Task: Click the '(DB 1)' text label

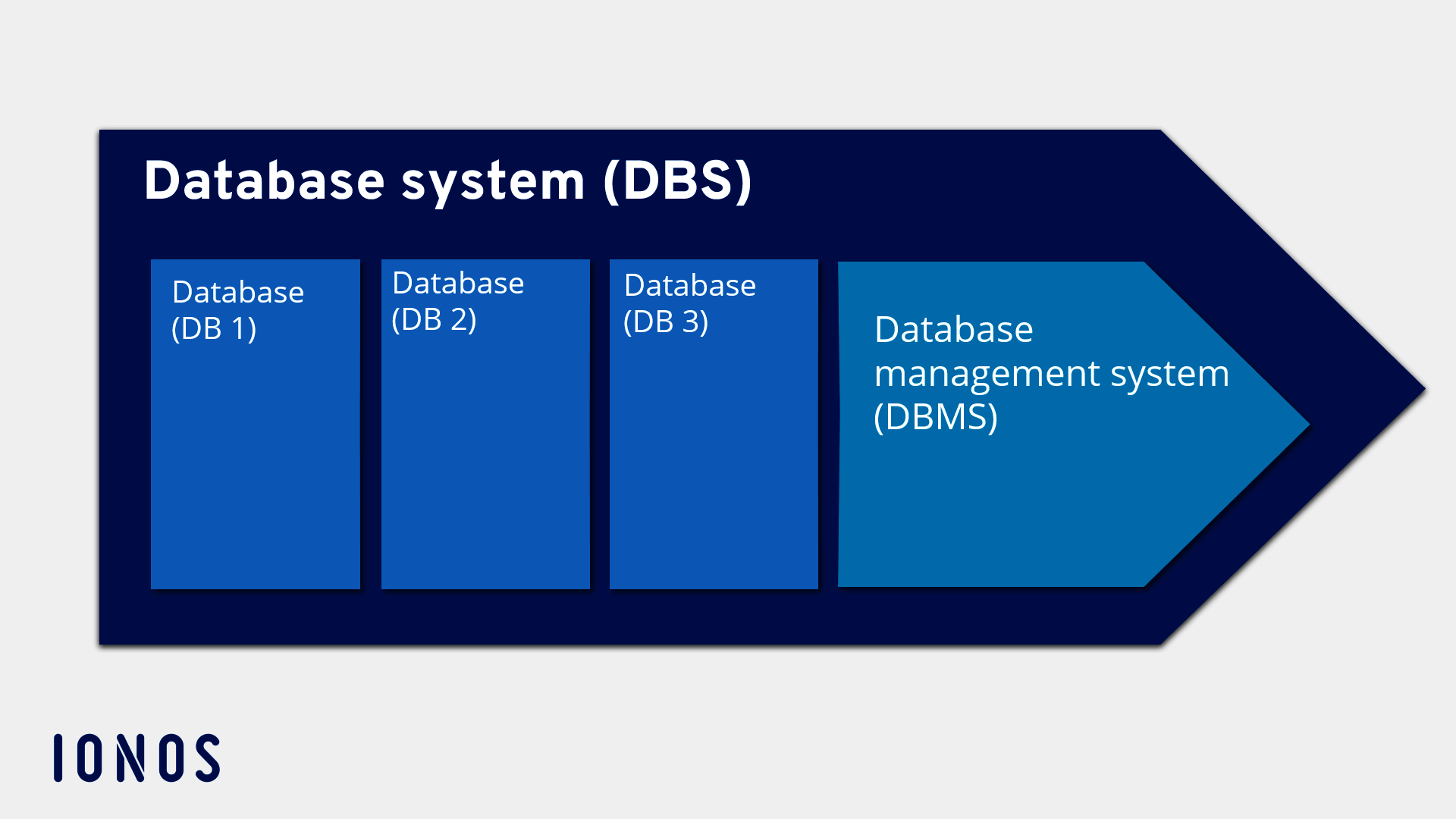Action: pos(214,329)
